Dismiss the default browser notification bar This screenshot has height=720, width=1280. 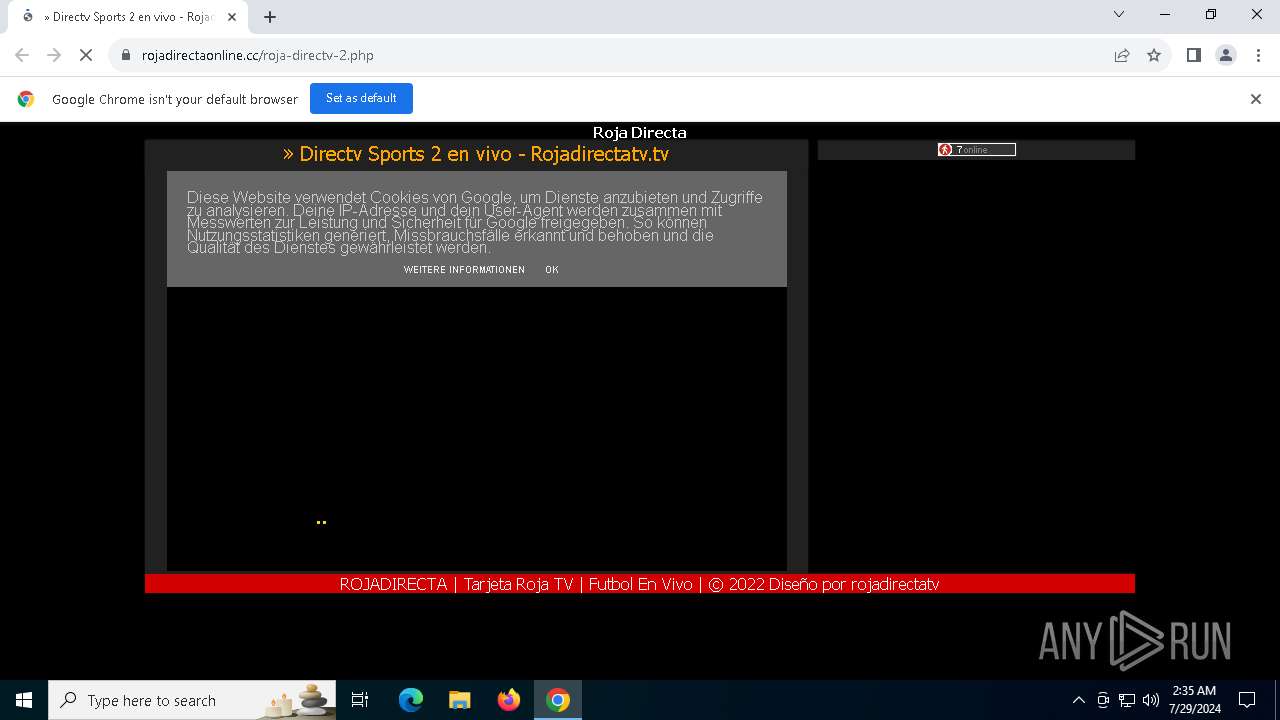tap(1256, 99)
